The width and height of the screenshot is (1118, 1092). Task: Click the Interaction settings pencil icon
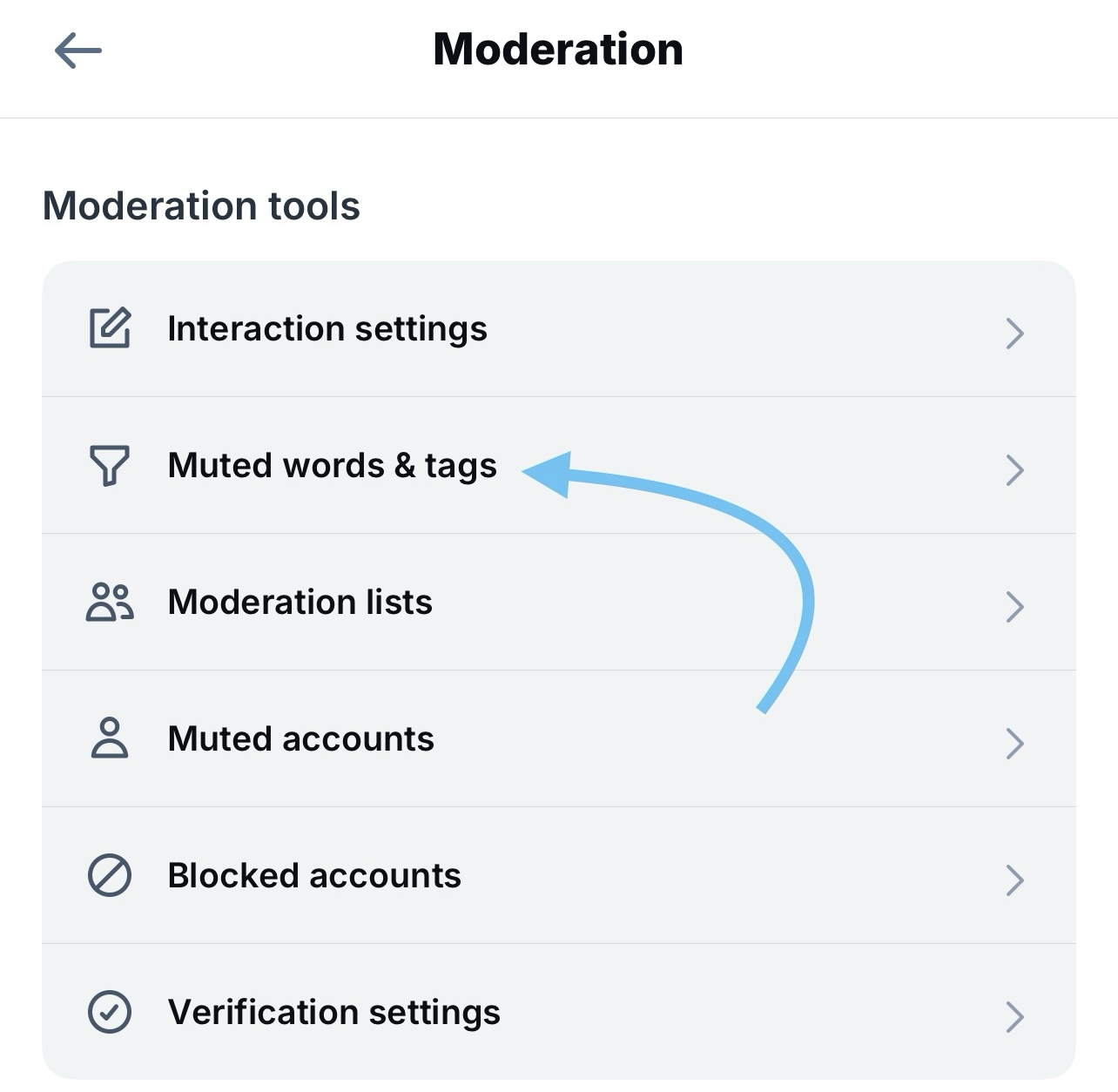click(110, 328)
